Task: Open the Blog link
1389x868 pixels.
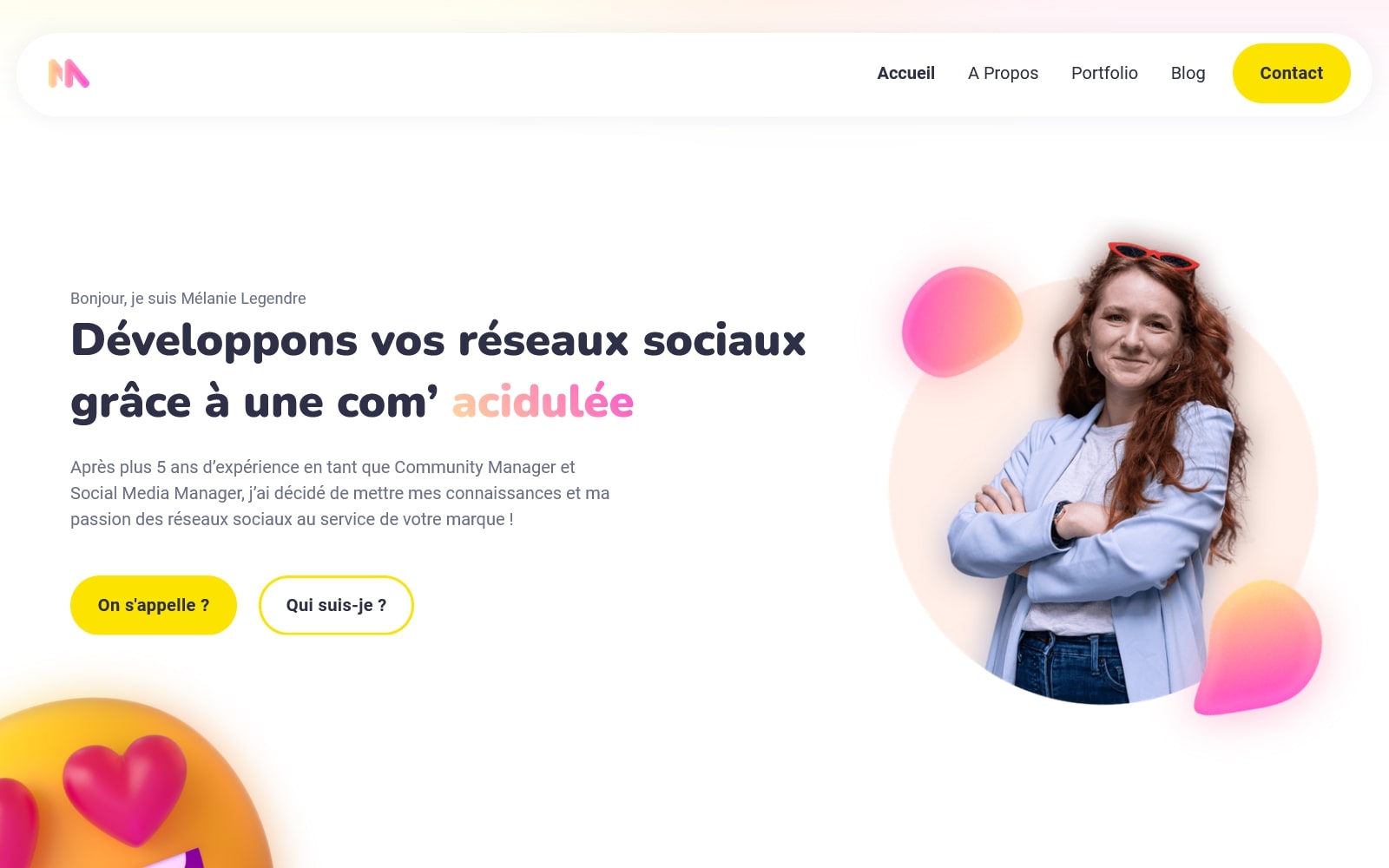Action: [x=1188, y=73]
